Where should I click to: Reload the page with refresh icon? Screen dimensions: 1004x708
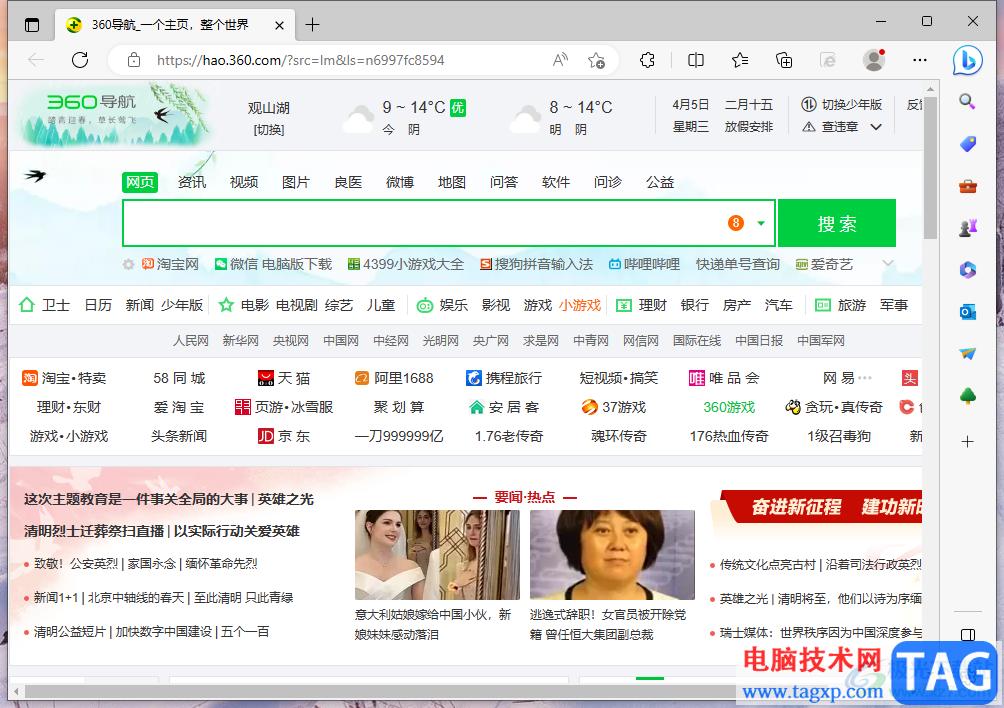coord(80,60)
